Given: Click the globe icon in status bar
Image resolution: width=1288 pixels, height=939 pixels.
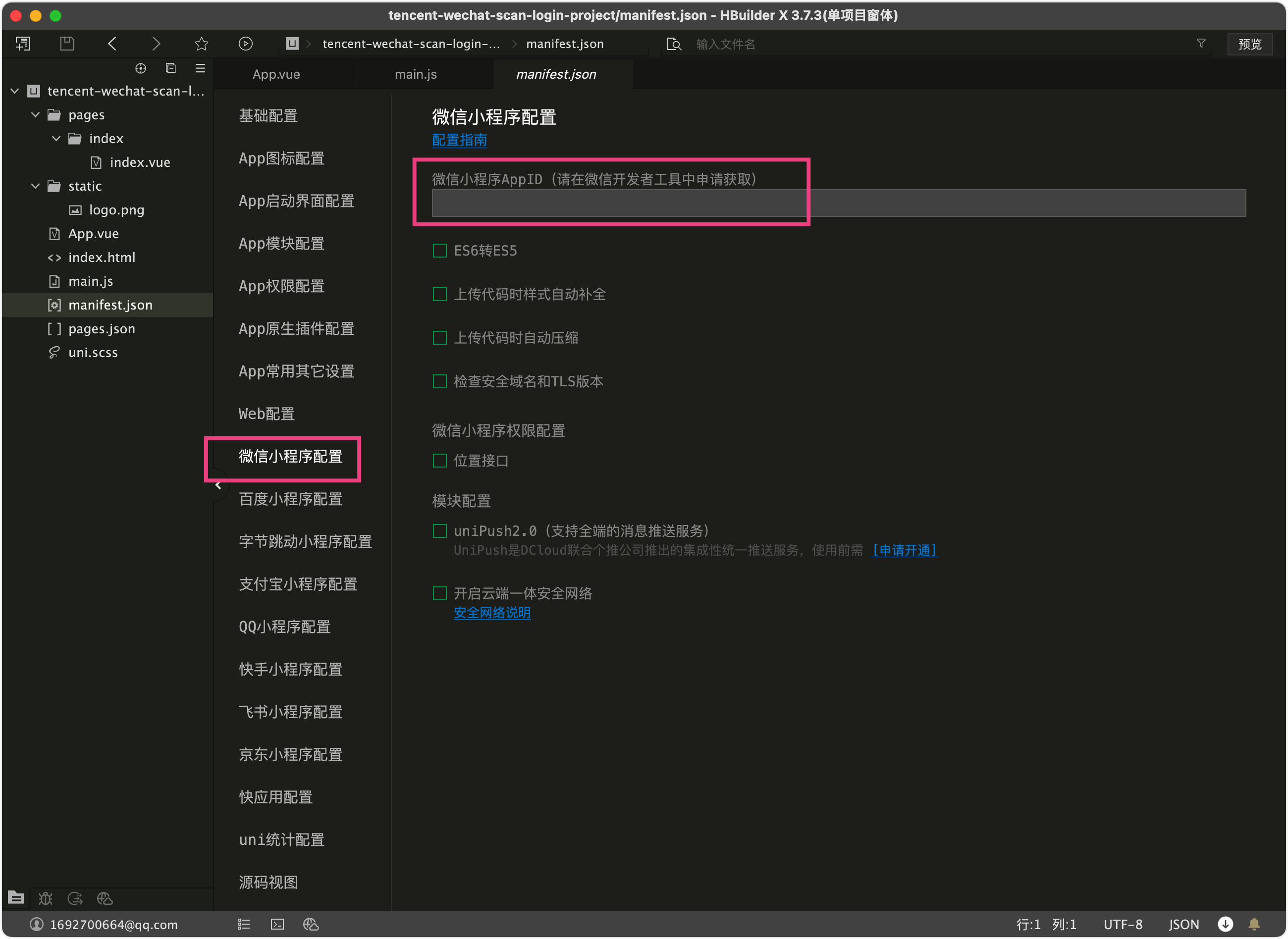Looking at the screenshot, I should pyautogui.click(x=310, y=924).
